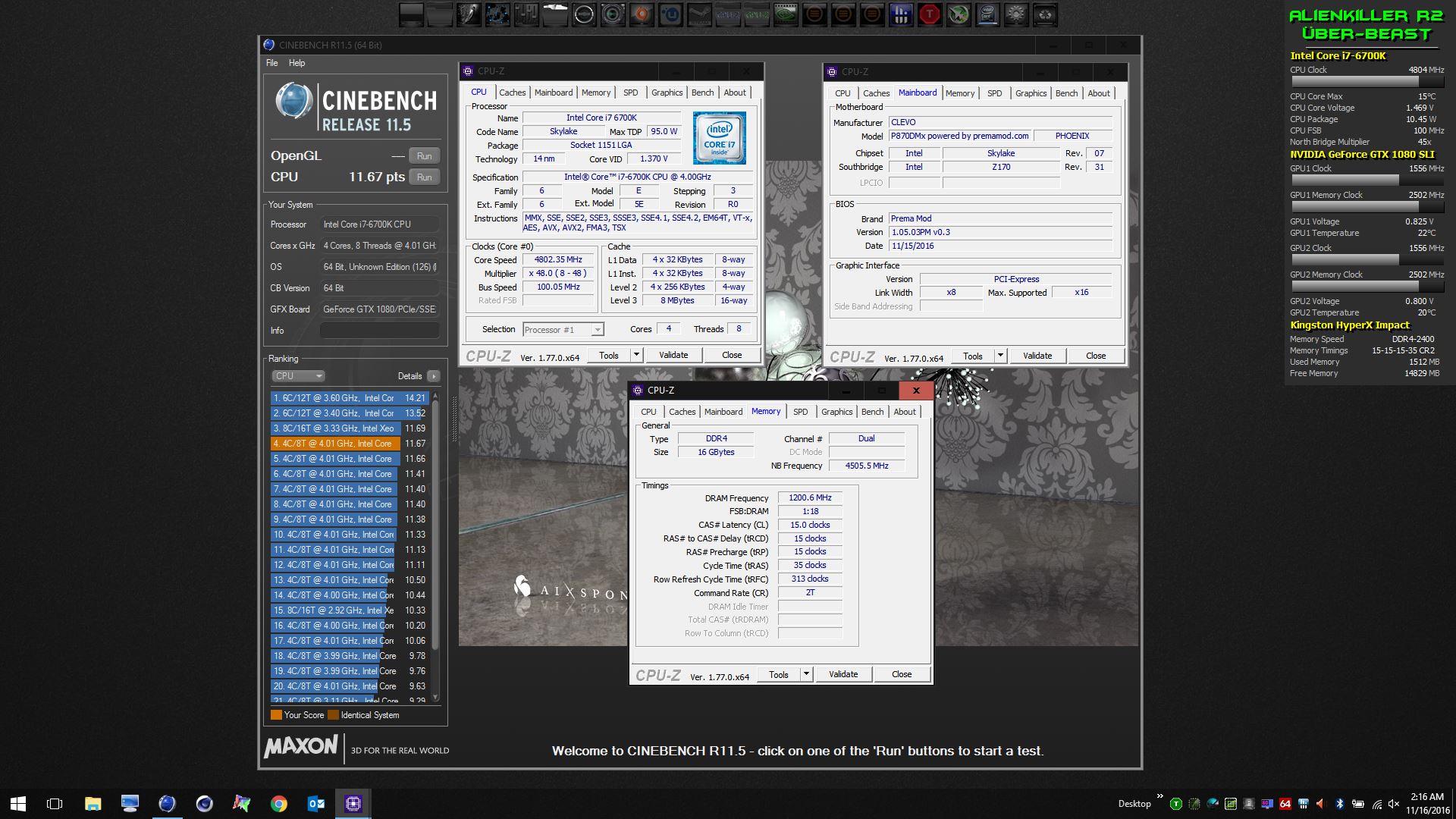Open the Uplay icon in the top dock
1456x819 pixels.
670,14
